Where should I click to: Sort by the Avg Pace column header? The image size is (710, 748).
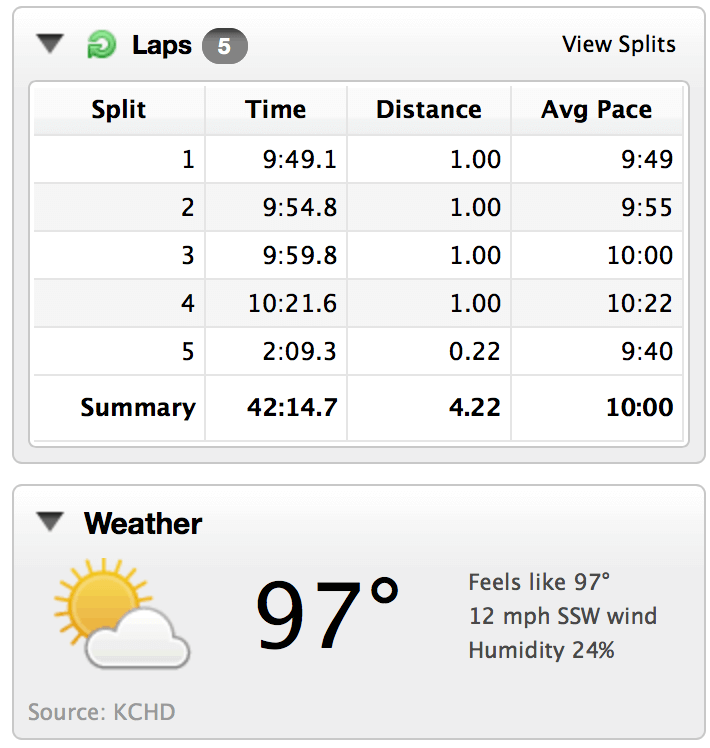coord(596,110)
